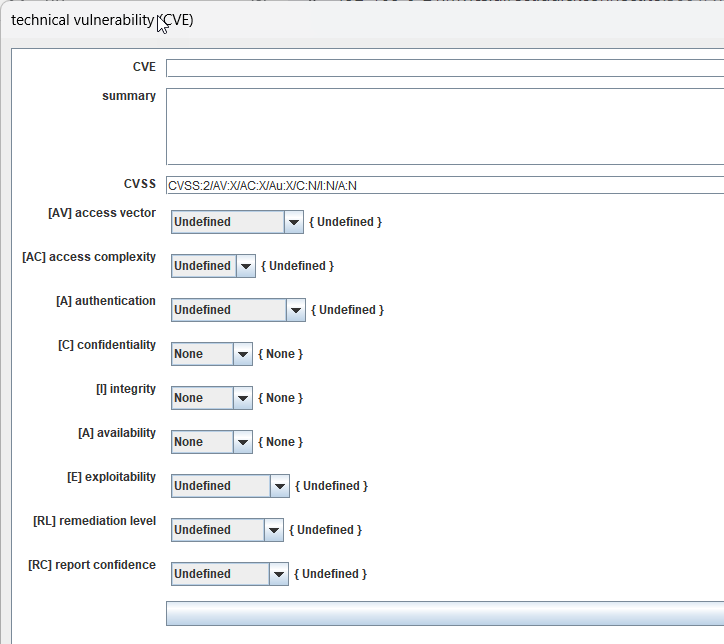The width and height of the screenshot is (724, 644).
Task: Click the '[C] confidentiality' label
Action: [107, 345]
